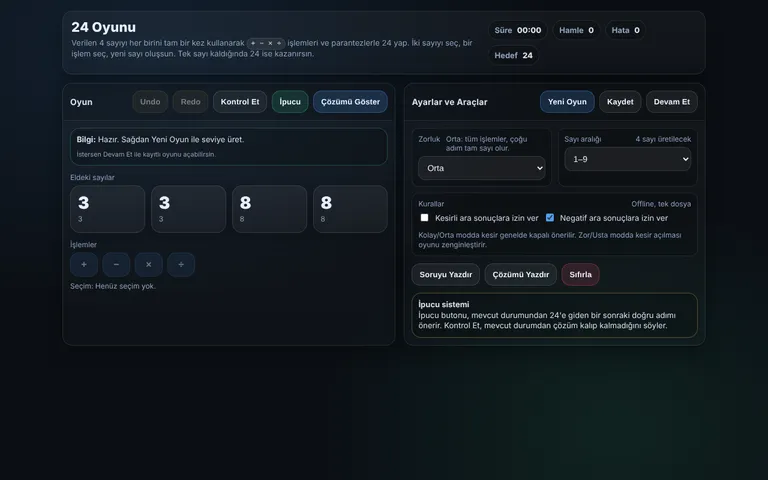
Task: Enable Kesirli ara sonuçlara izin ver checkbox
Action: (x=424, y=217)
